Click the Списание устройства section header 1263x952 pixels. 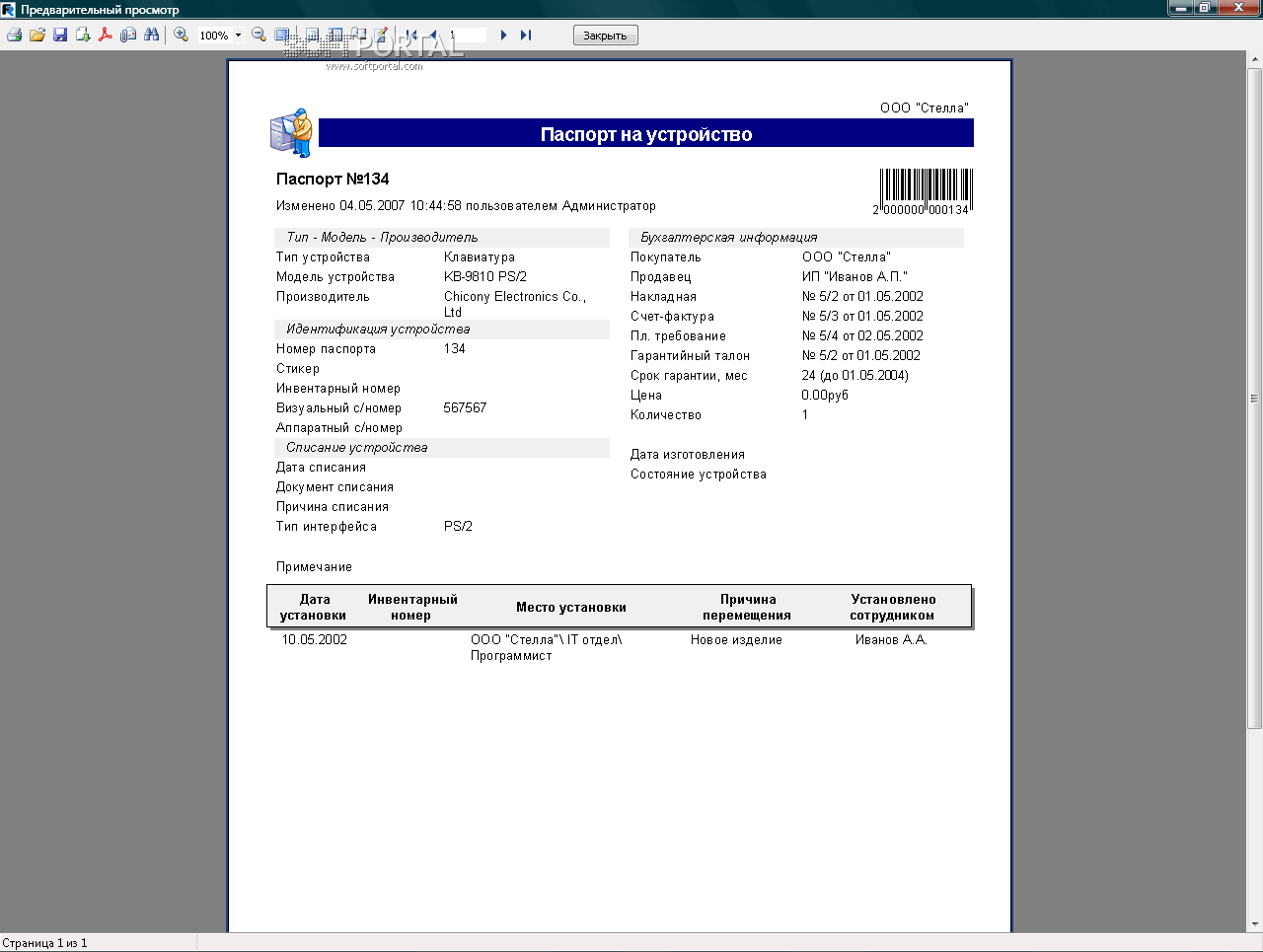442,447
